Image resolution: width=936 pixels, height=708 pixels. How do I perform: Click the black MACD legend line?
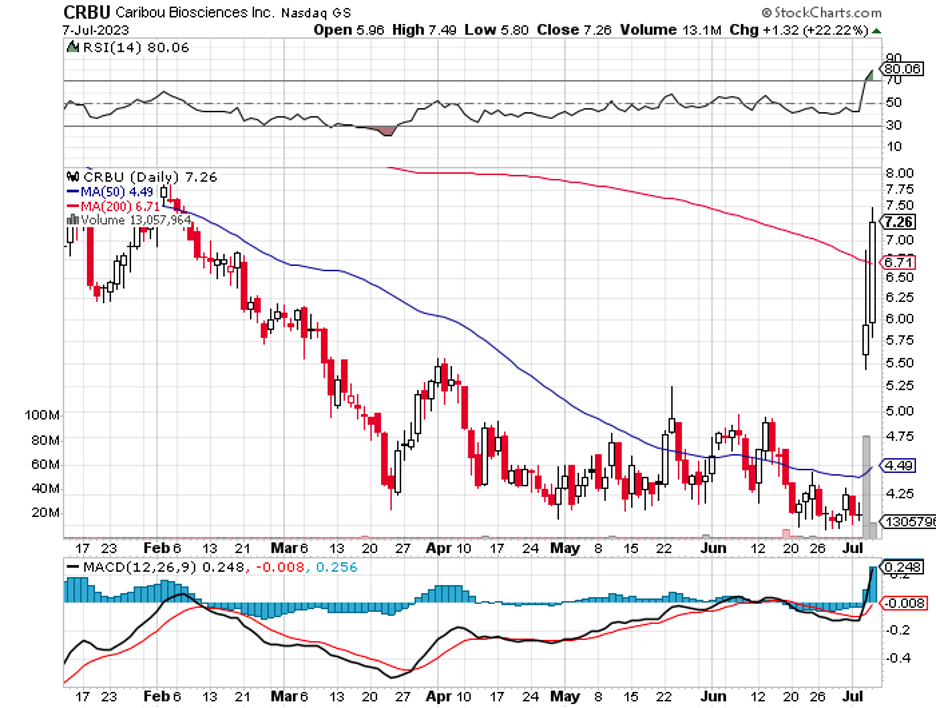(x=73, y=567)
